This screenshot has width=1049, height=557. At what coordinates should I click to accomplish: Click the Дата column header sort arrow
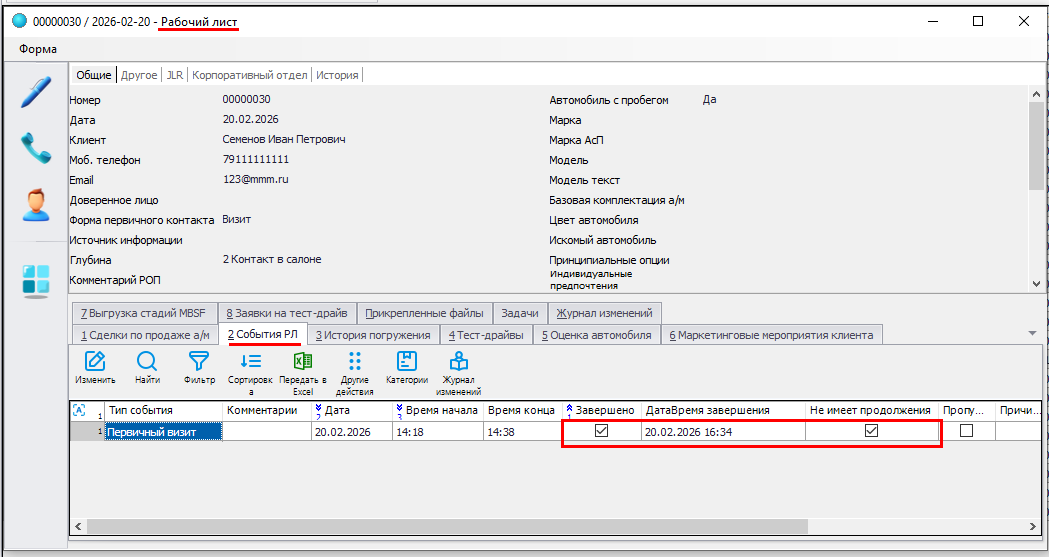[x=319, y=410]
